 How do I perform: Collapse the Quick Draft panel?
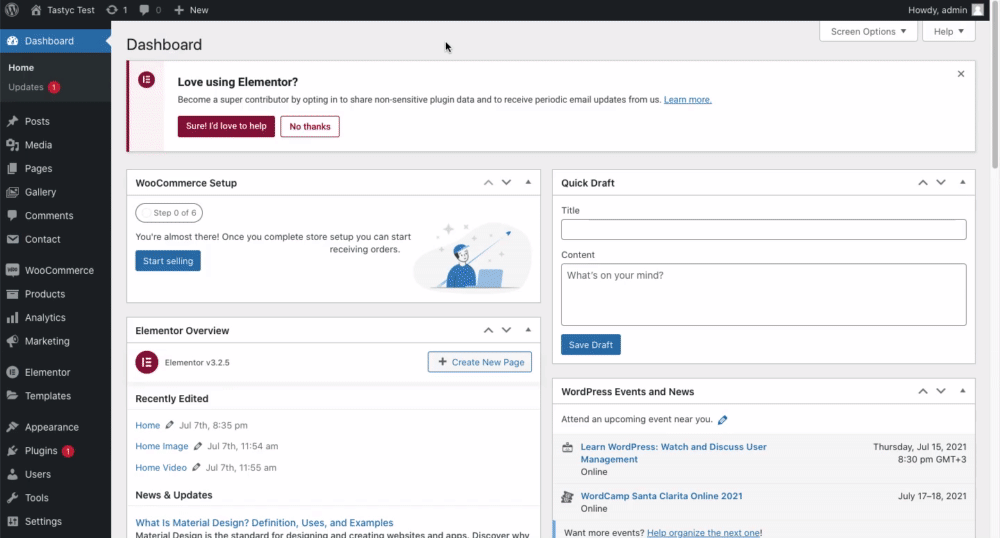pyautogui.click(x=962, y=182)
